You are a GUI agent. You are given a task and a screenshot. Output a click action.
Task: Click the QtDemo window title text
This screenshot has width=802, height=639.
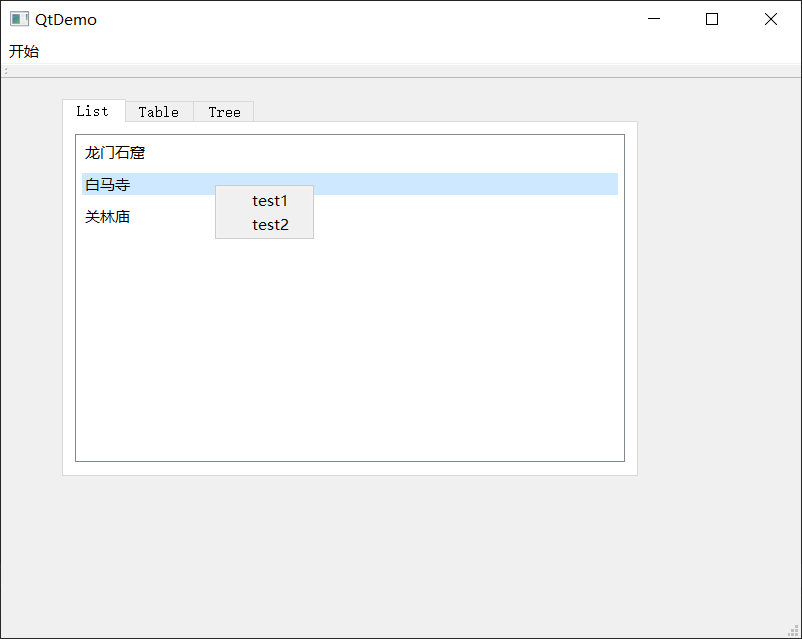pyautogui.click(x=68, y=18)
